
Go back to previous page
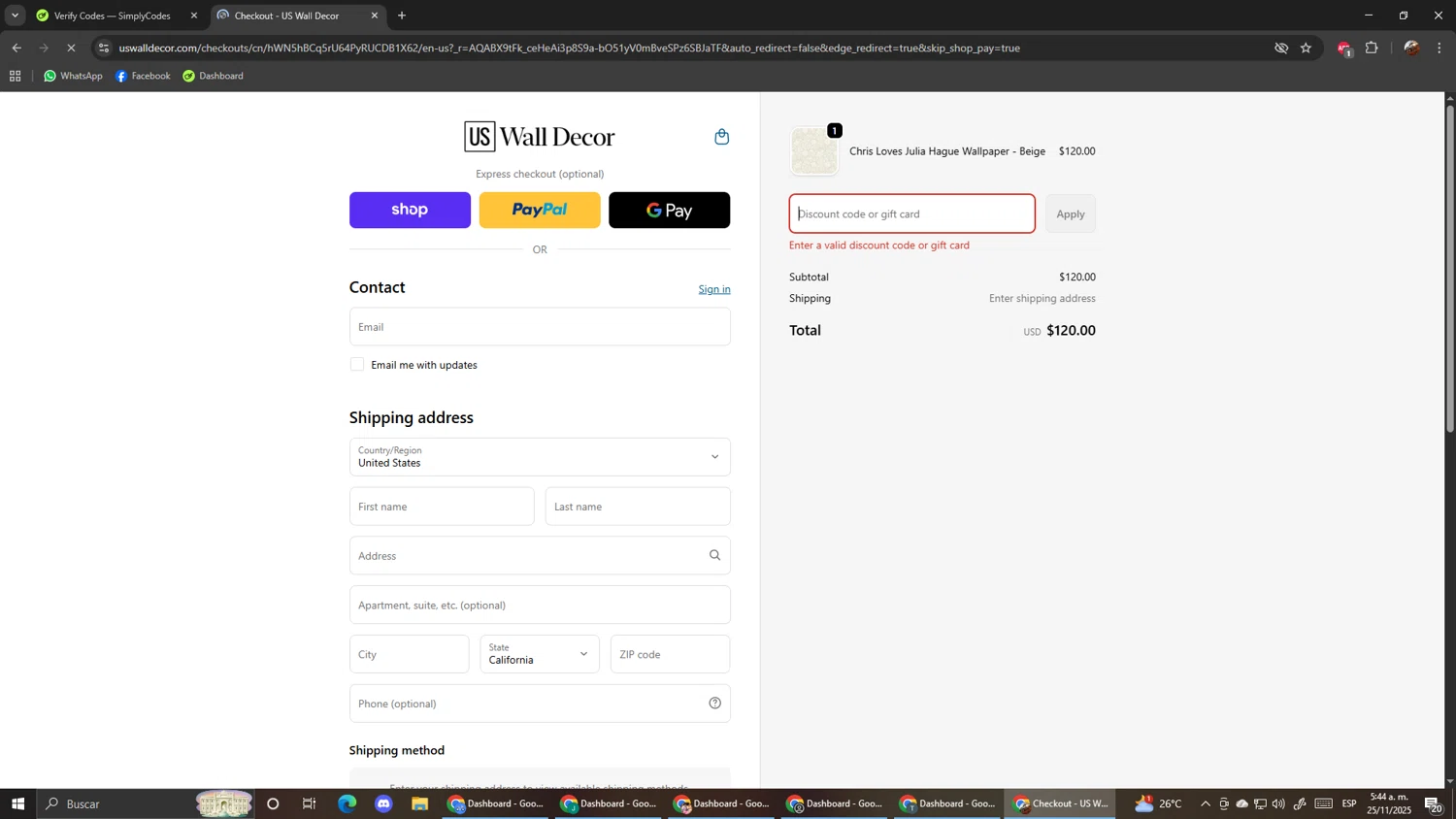[x=17, y=48]
